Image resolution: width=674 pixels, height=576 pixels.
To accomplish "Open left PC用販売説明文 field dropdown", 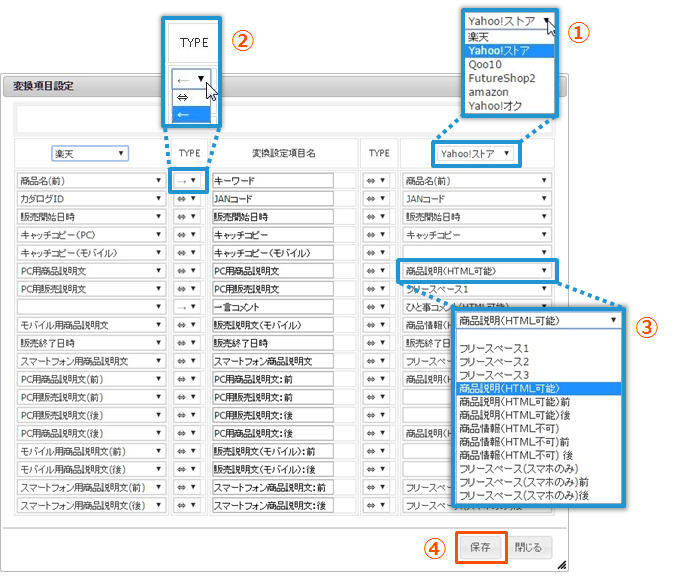I will 91,289.
